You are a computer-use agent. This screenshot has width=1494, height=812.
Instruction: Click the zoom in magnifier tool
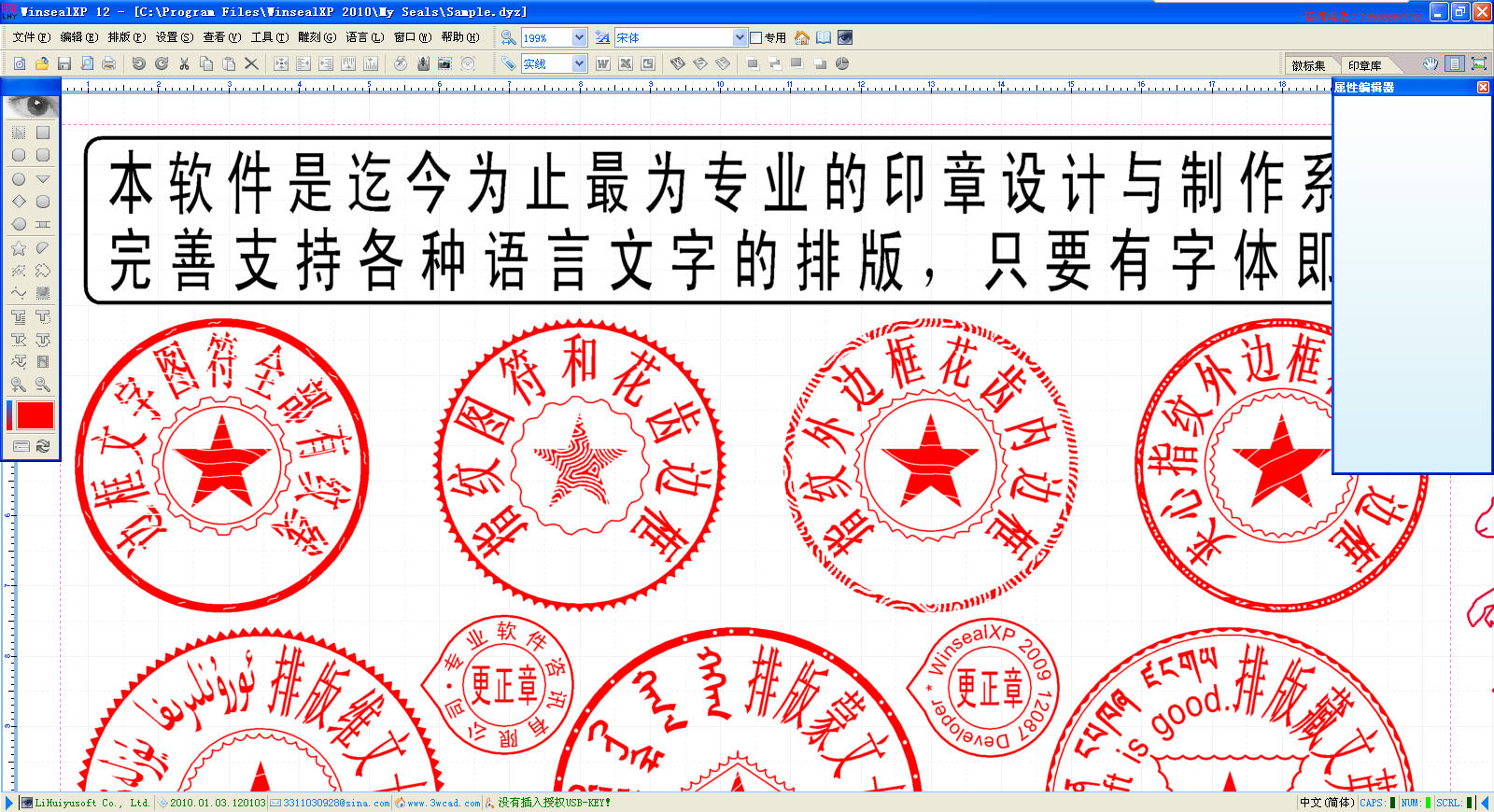tap(19, 384)
